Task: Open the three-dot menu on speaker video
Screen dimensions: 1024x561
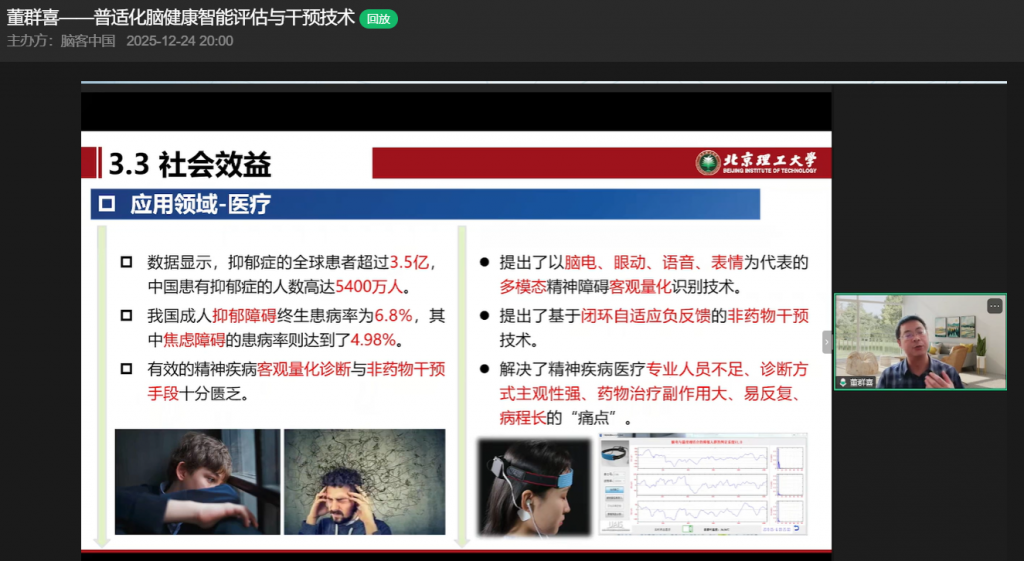Action: click(994, 306)
